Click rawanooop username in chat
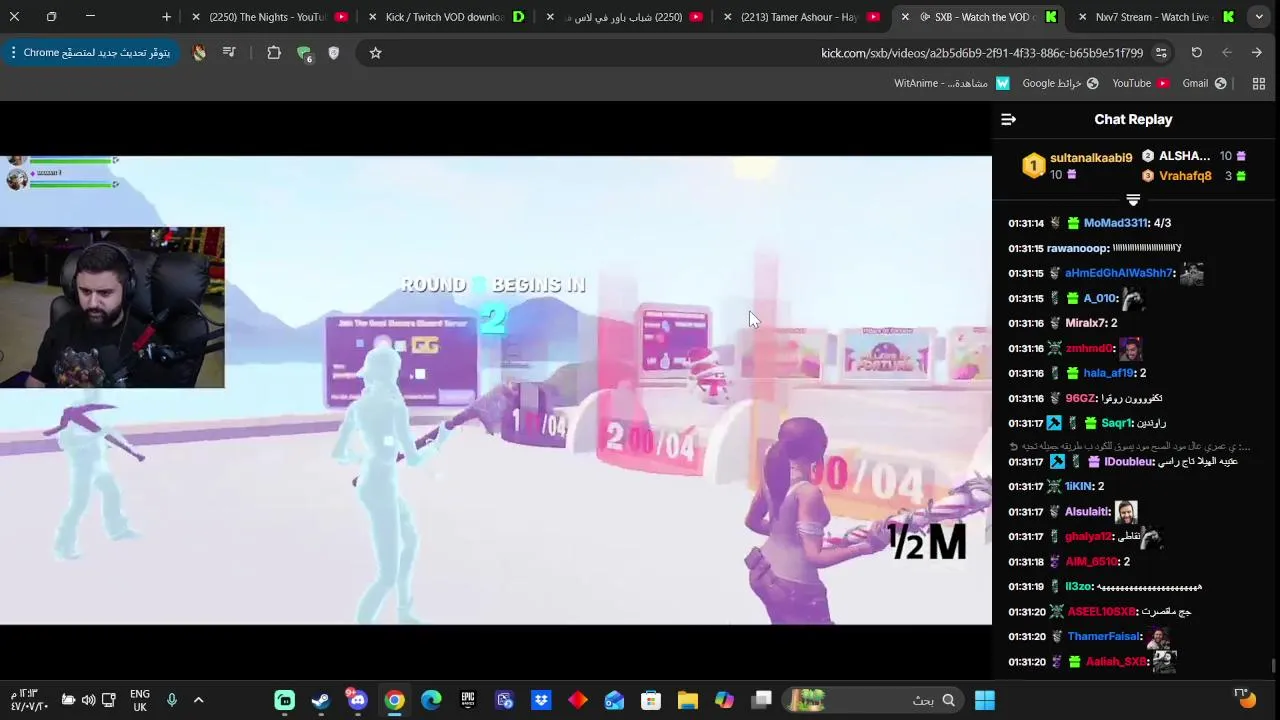This screenshot has height=720, width=1280. click(x=1077, y=248)
